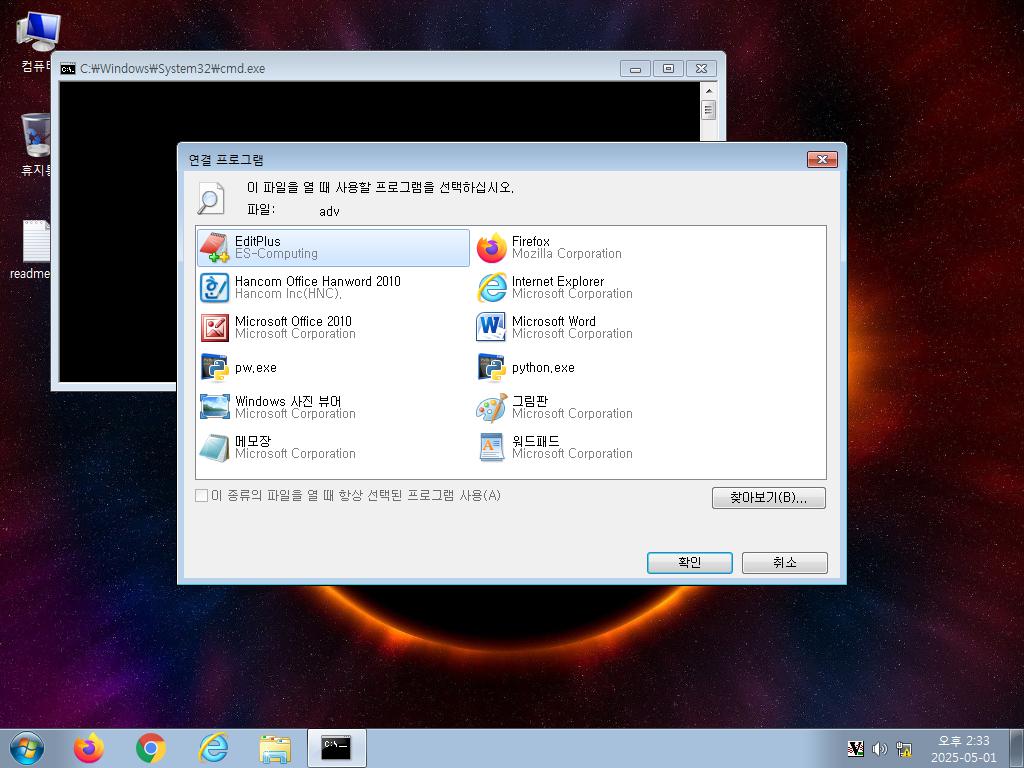Select the python.exe icon

492,368
